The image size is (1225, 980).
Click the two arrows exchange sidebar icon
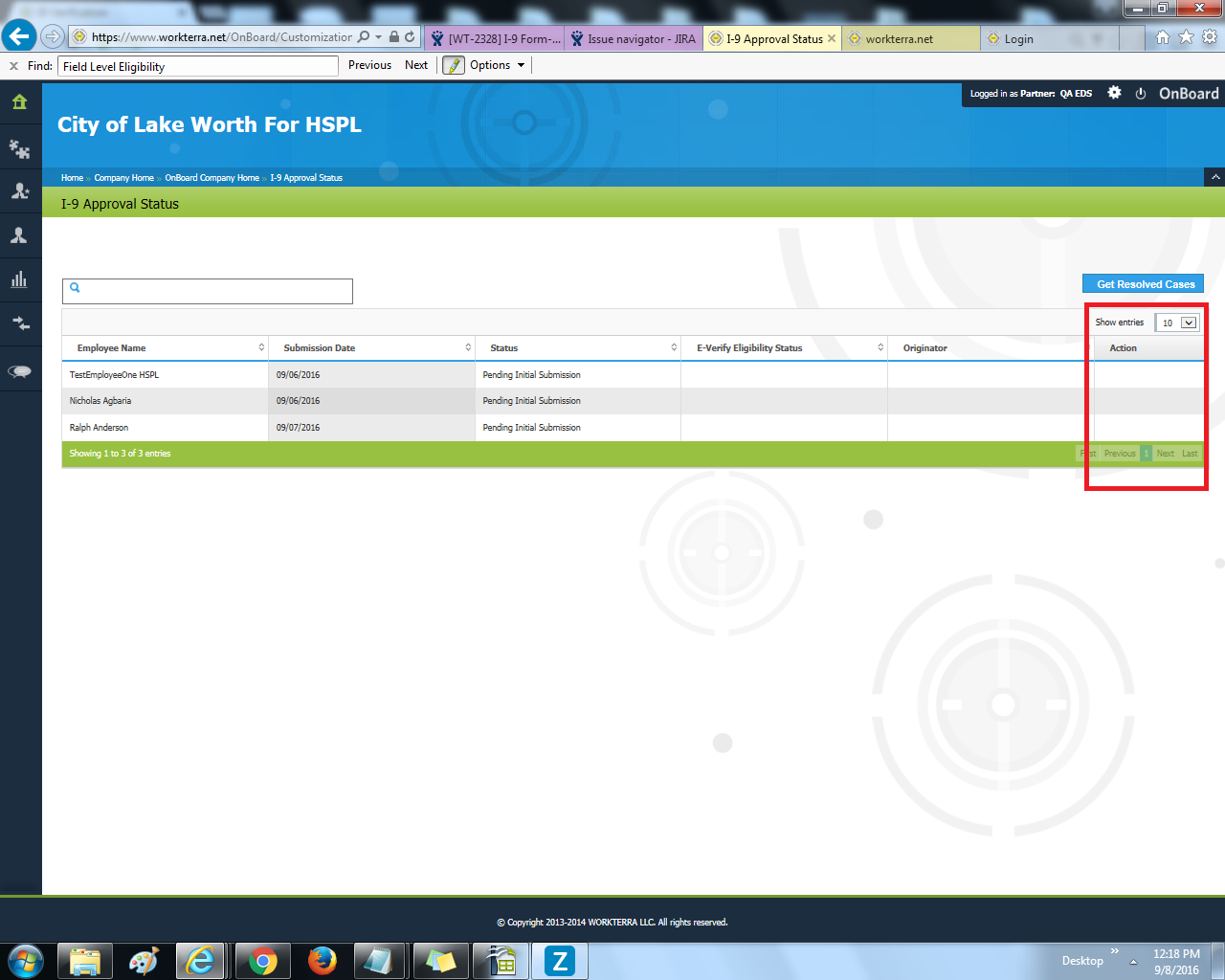pyautogui.click(x=20, y=323)
